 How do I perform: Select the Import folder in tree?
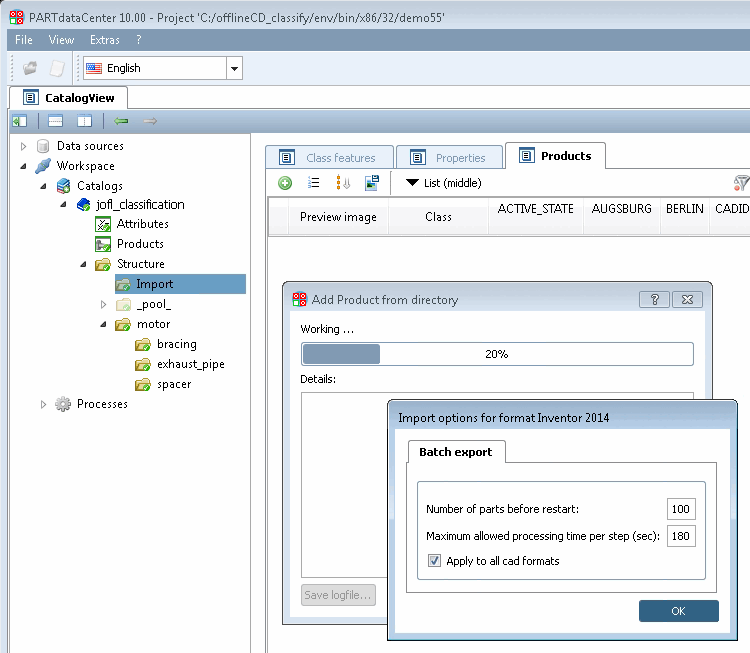pos(181,284)
